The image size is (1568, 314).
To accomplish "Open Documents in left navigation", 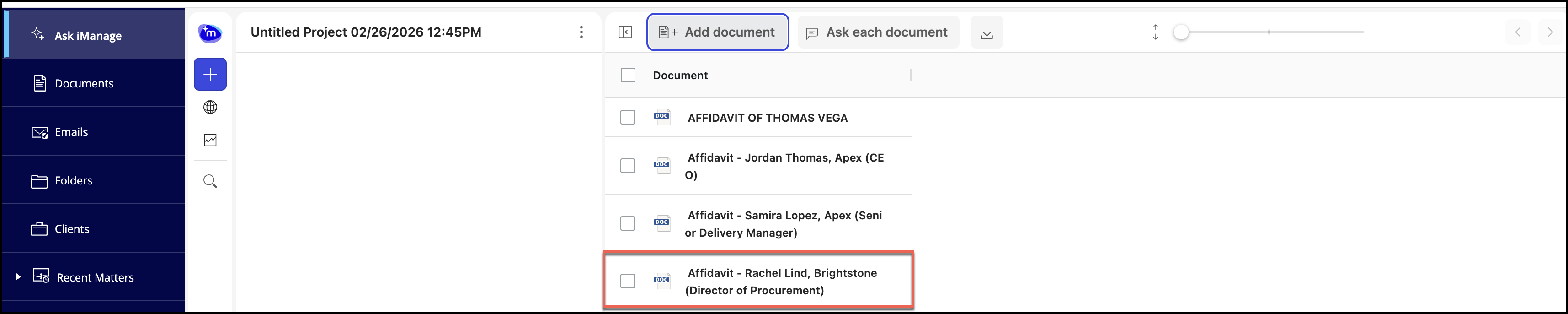I will click(x=83, y=83).
